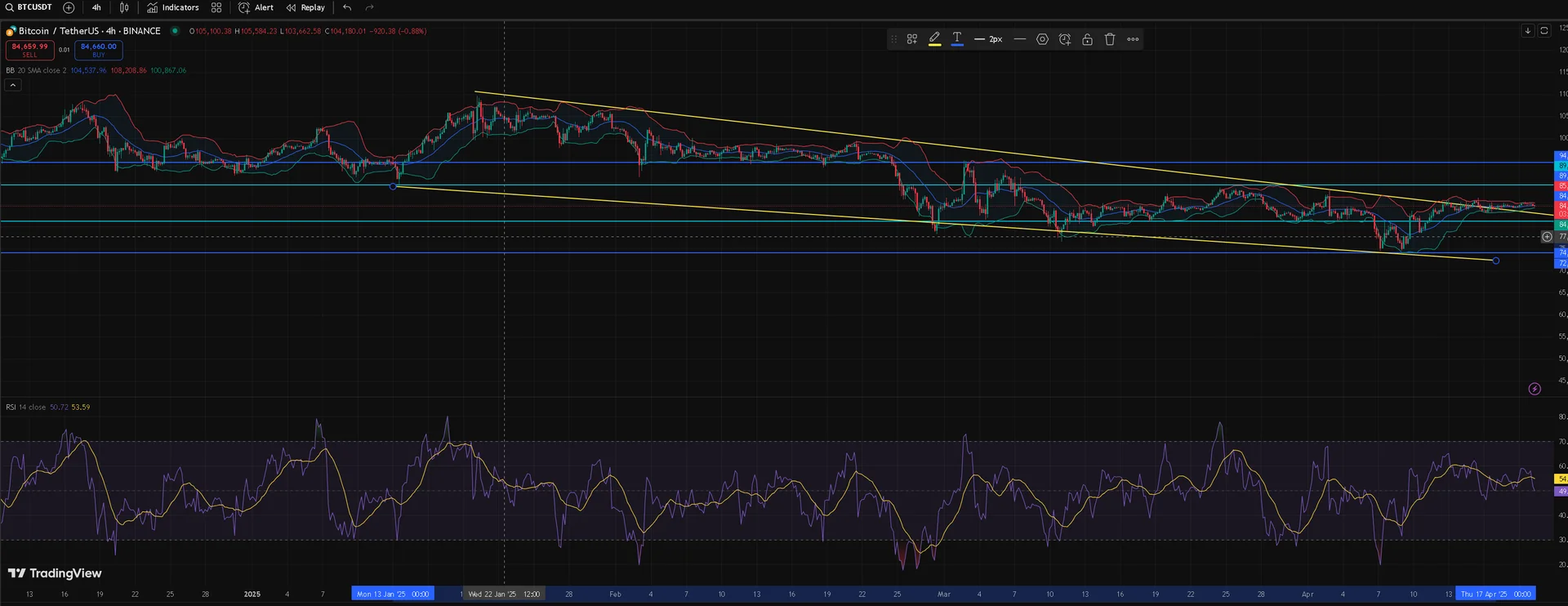Open the Indicators dialog
Screen dimensions: 1568x606
pos(173,8)
